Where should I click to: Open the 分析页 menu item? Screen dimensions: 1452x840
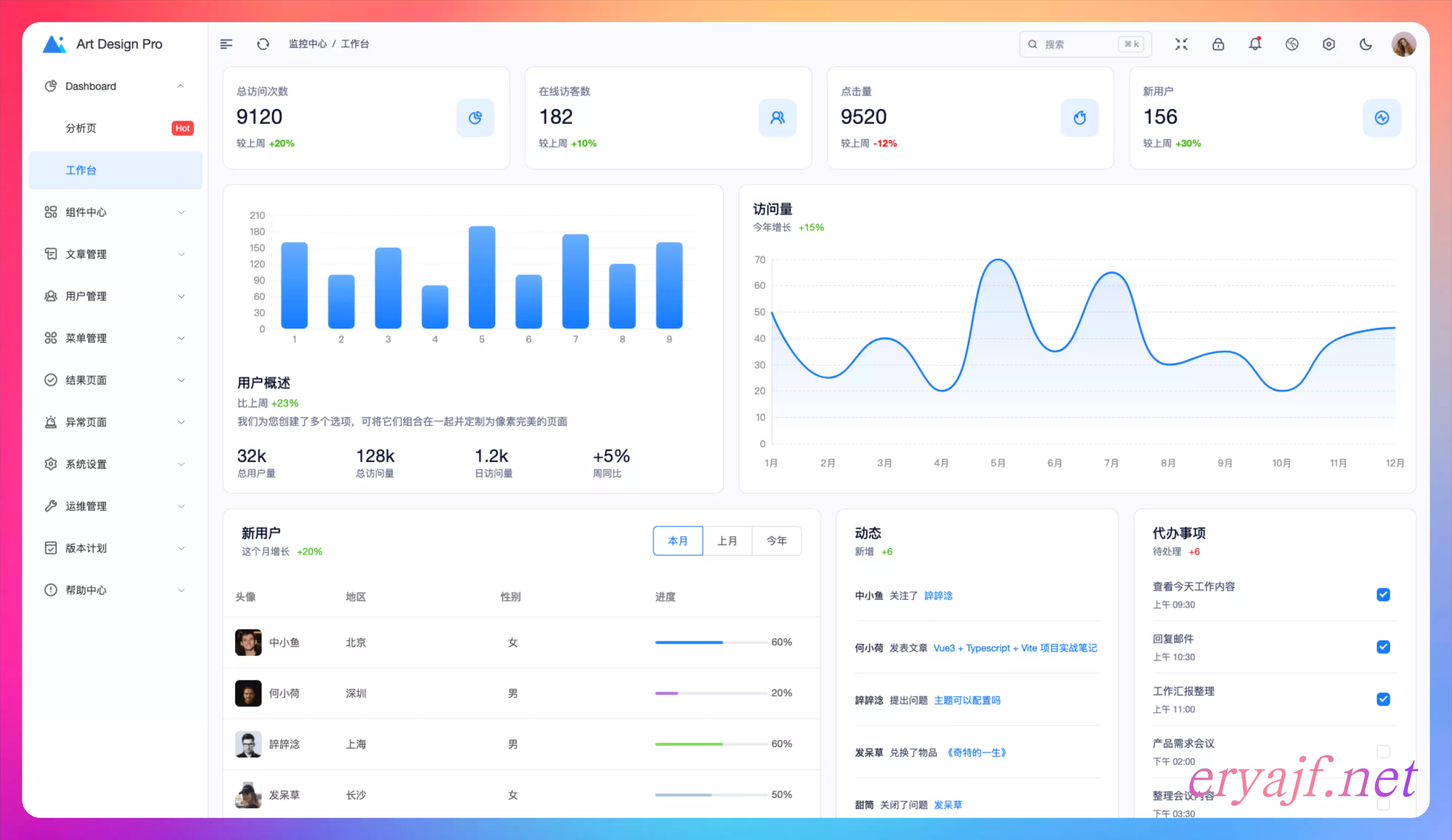click(x=81, y=128)
